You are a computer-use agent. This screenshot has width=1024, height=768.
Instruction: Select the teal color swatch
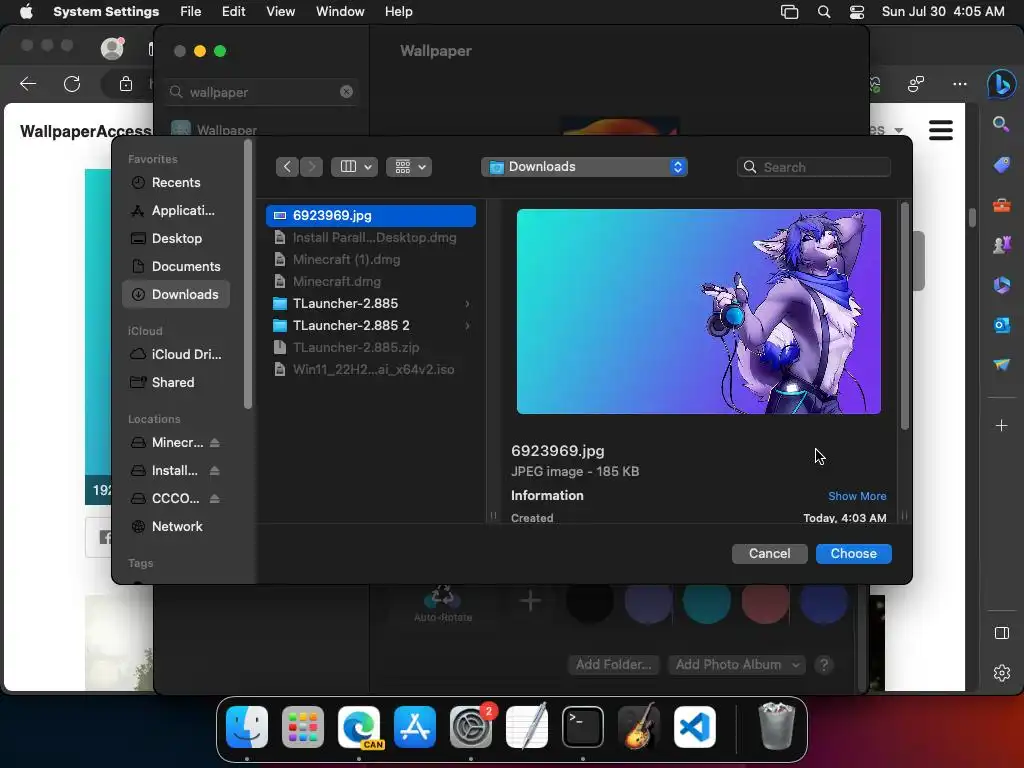pos(707,601)
